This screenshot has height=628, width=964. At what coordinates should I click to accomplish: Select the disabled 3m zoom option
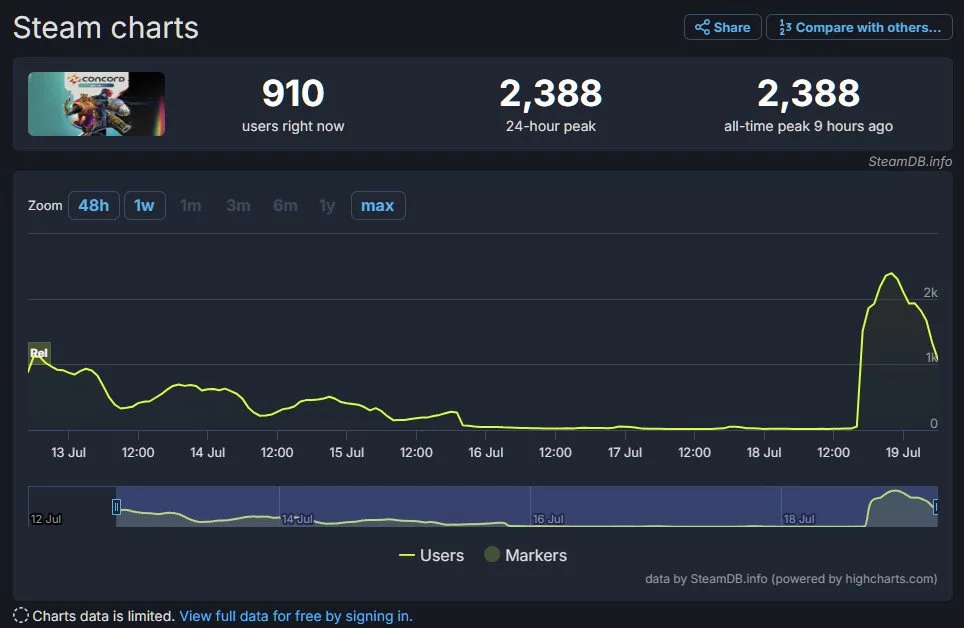(x=238, y=205)
